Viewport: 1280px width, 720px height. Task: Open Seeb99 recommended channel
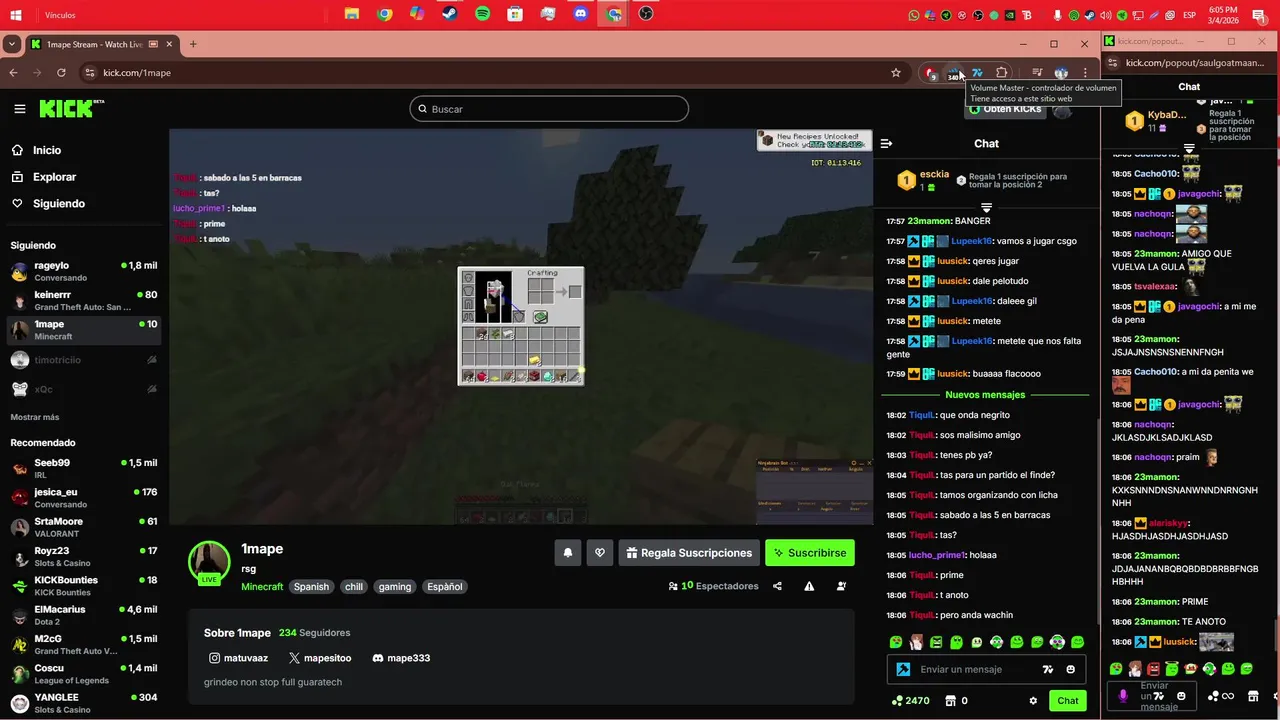[x=84, y=469]
